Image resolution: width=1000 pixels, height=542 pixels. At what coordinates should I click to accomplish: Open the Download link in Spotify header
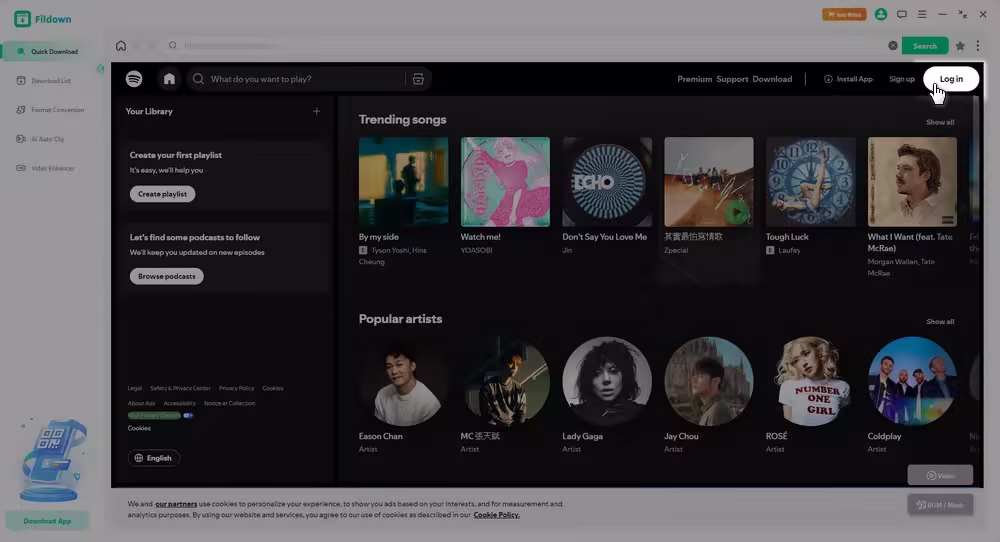pos(772,79)
